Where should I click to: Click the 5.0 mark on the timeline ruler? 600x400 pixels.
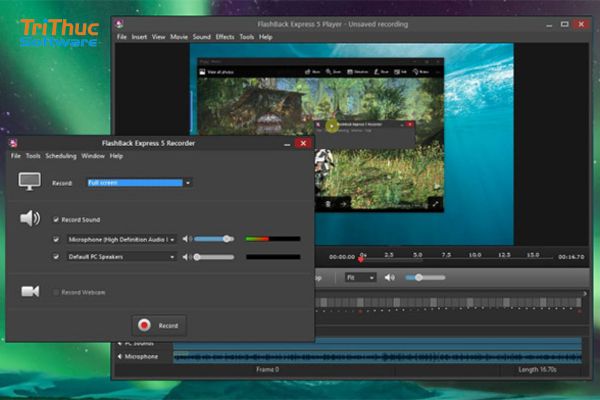pyautogui.click(x=417, y=255)
